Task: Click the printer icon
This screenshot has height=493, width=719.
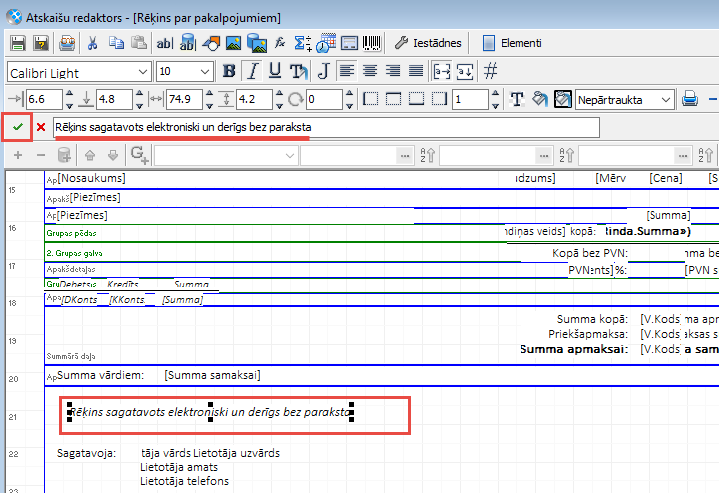Action: [x=689, y=99]
